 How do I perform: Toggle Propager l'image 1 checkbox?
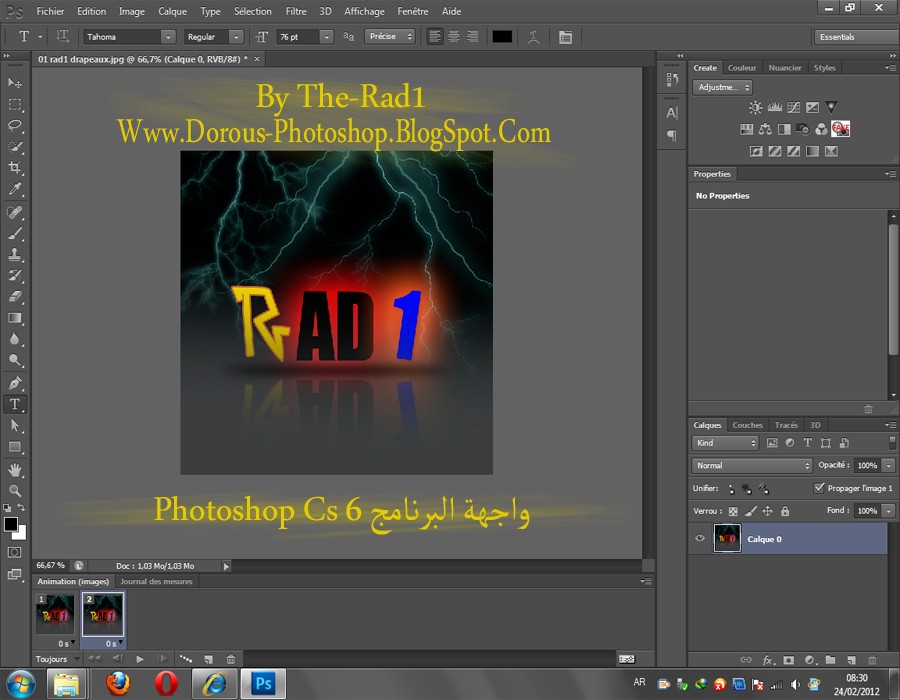tap(819, 488)
